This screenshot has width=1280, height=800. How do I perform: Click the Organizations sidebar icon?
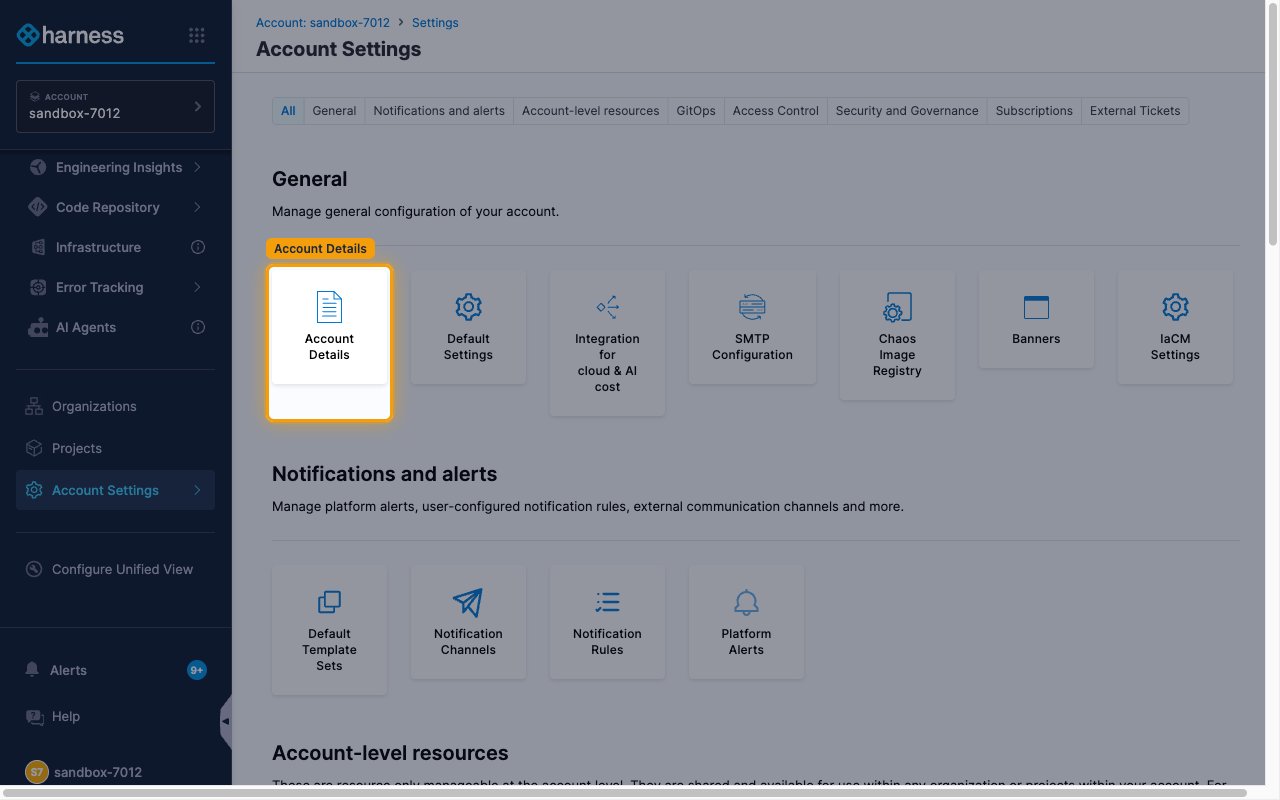[x=34, y=406]
